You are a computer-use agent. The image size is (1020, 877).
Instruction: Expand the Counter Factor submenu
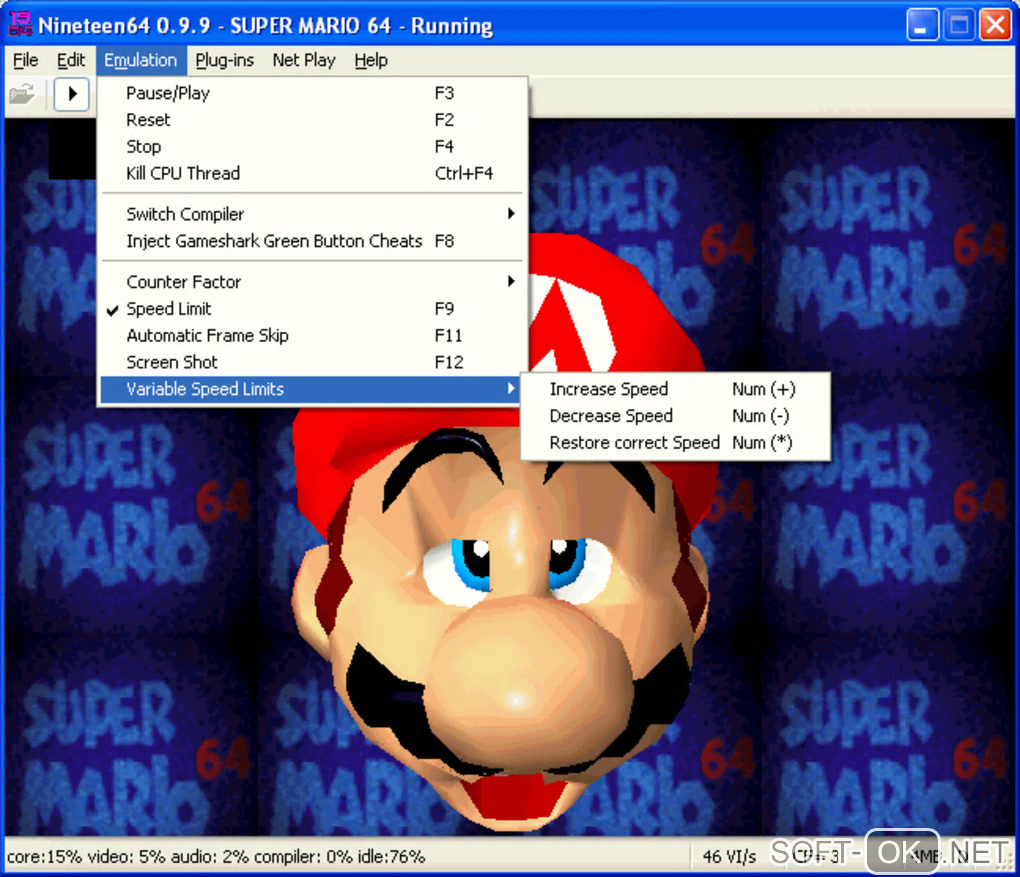tap(312, 282)
